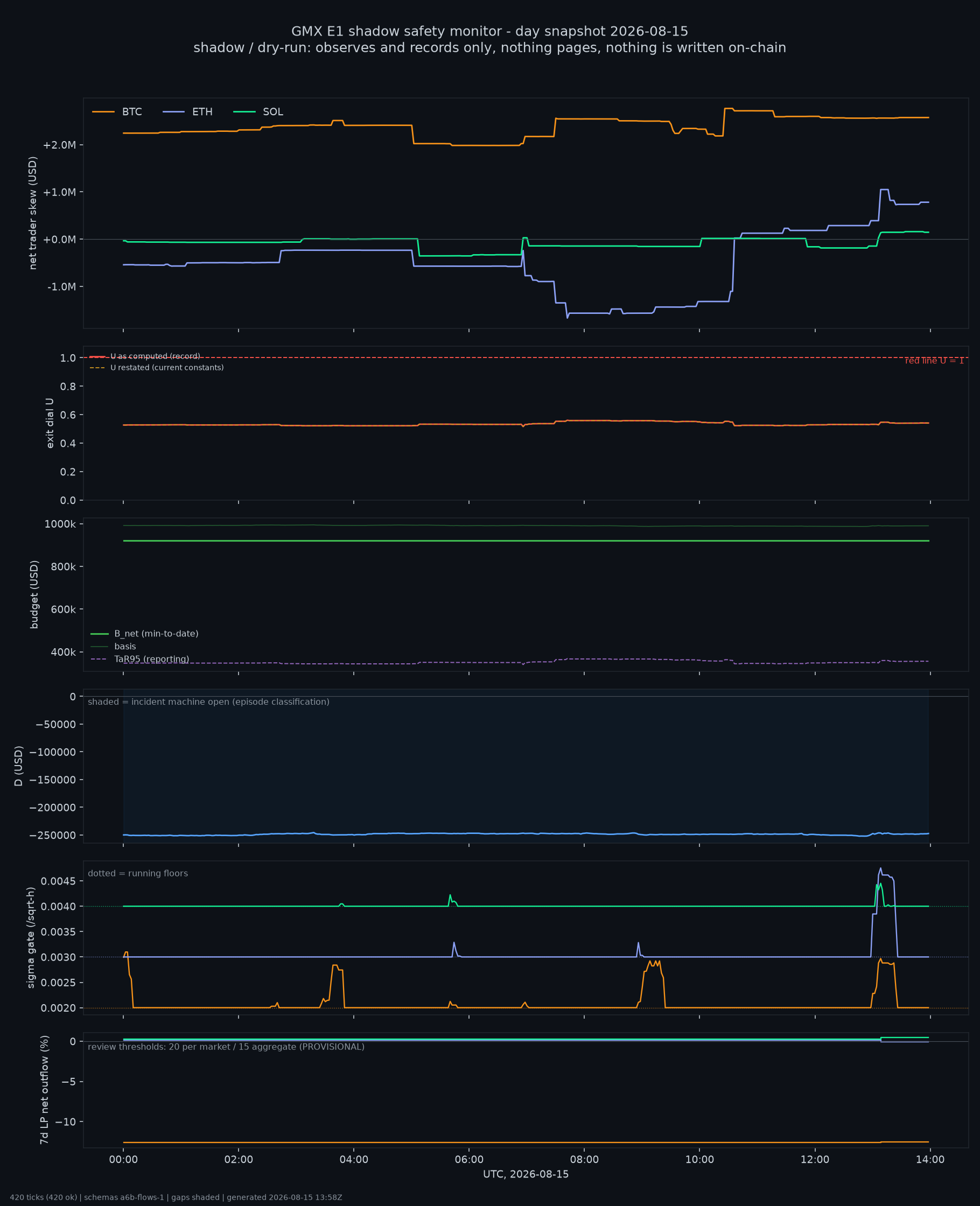Click the "0.8" tick on exit dial axis
This screenshot has height=1206, width=980.
point(68,387)
